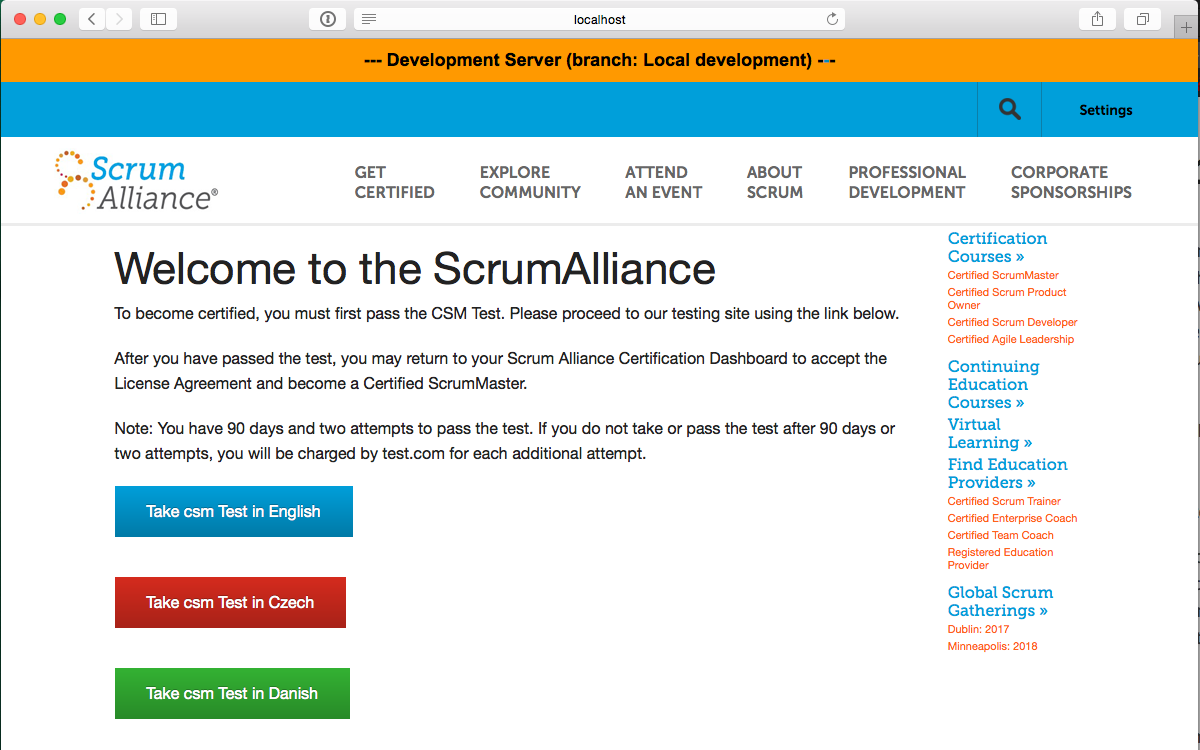Open Certified Team Coach link
The height and width of the screenshot is (750, 1200).
click(x=1000, y=535)
